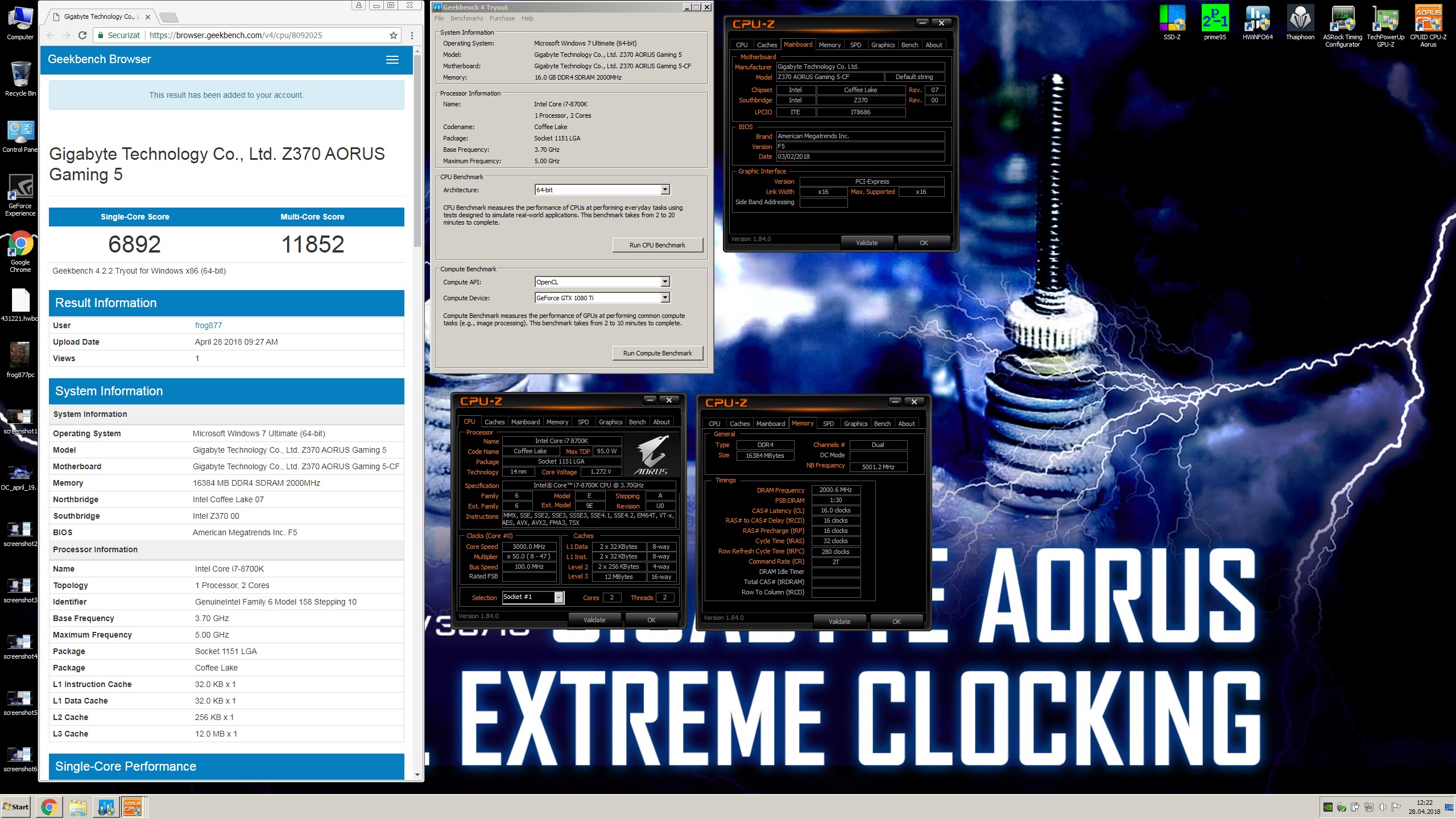Viewport: 1456px width, 819px height.
Task: Launch the prime95 desktop icon
Action: click(1215, 23)
